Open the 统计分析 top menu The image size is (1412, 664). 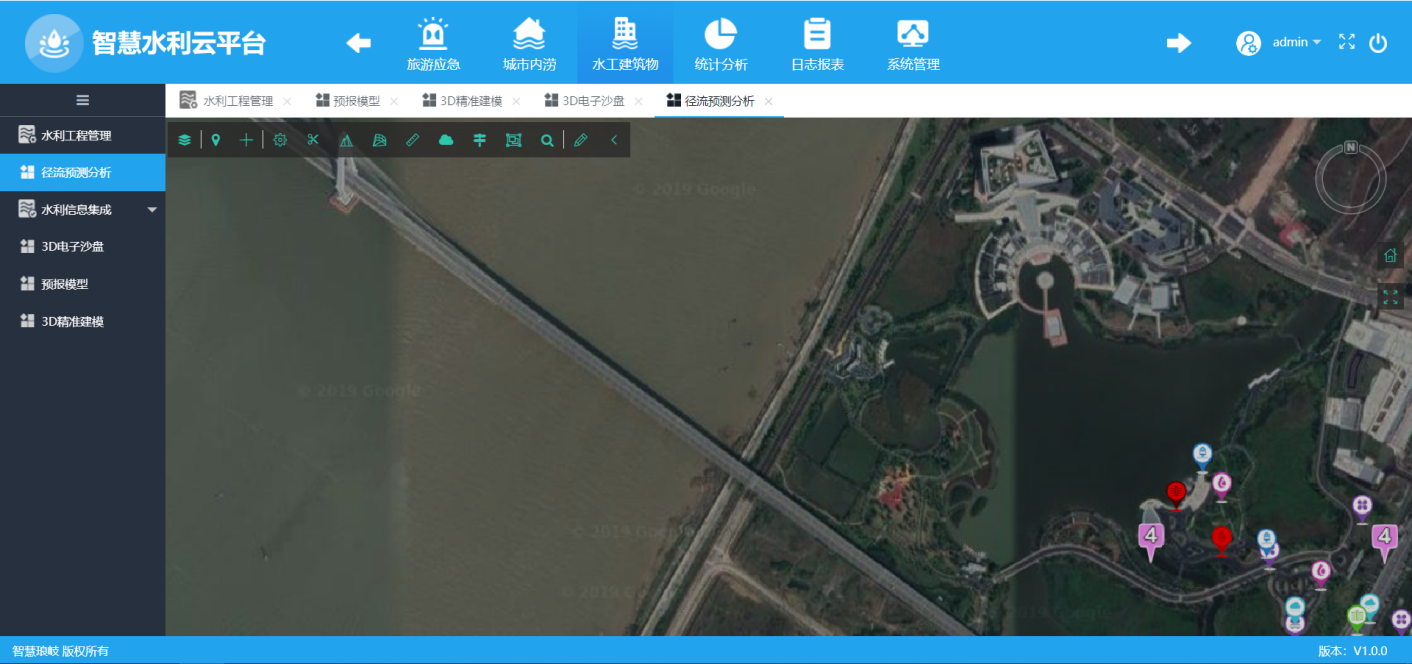[x=720, y=44]
